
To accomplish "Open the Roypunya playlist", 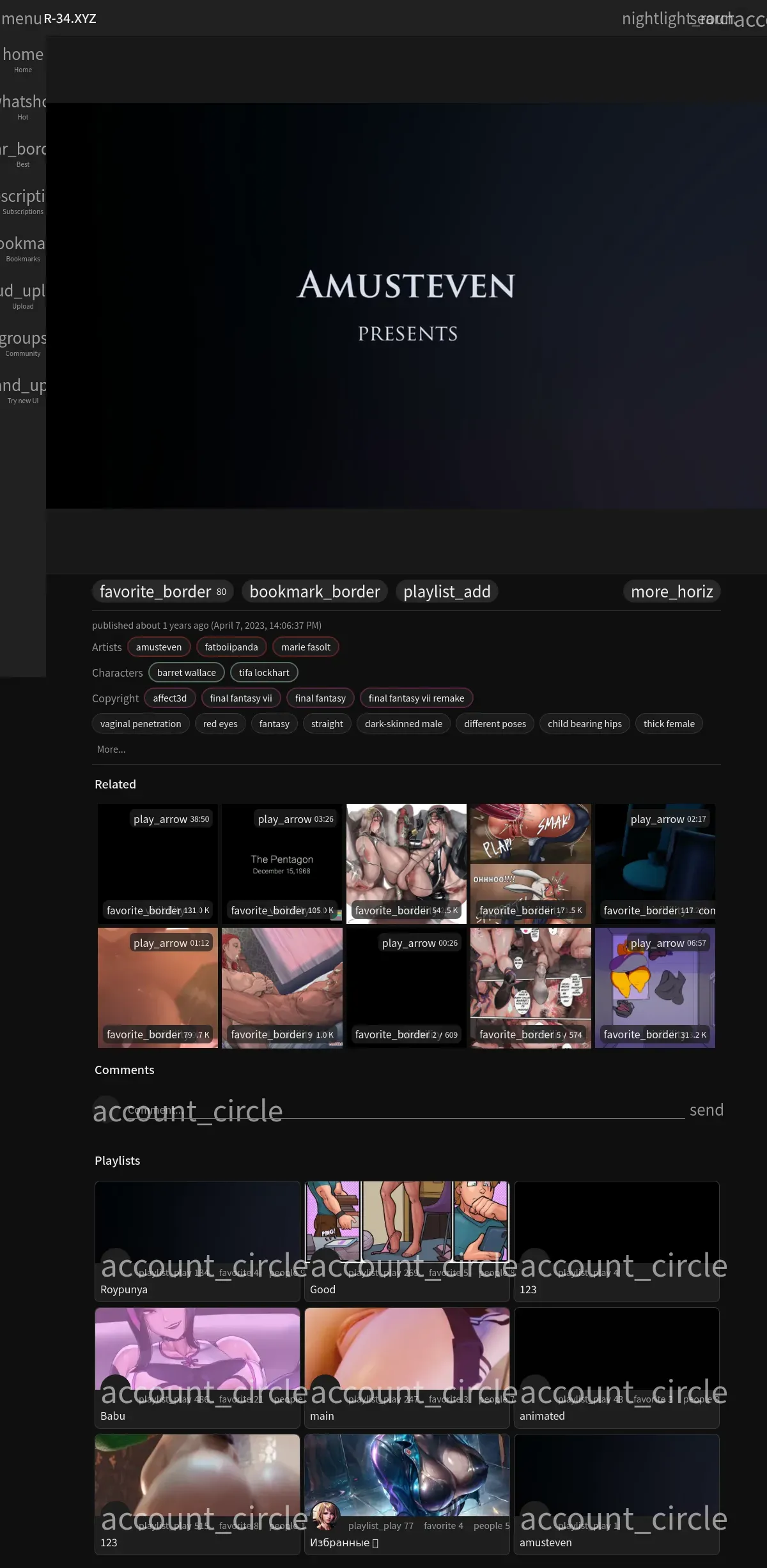I will tap(198, 1241).
